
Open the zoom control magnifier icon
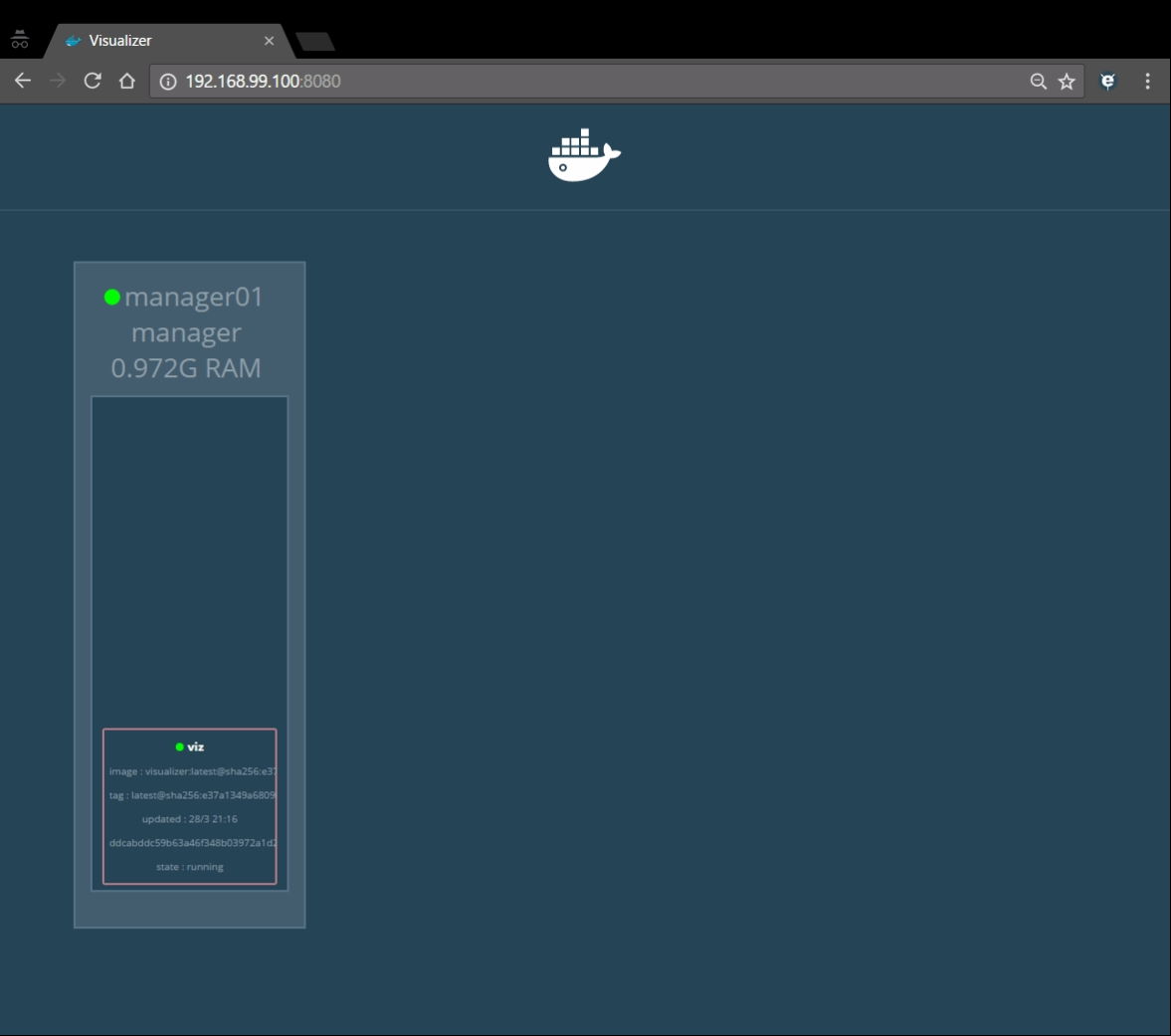point(1038,82)
